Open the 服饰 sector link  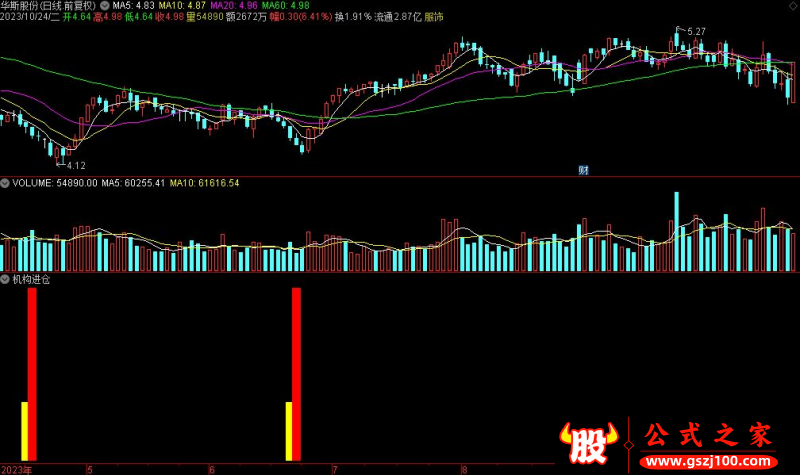coord(434,17)
